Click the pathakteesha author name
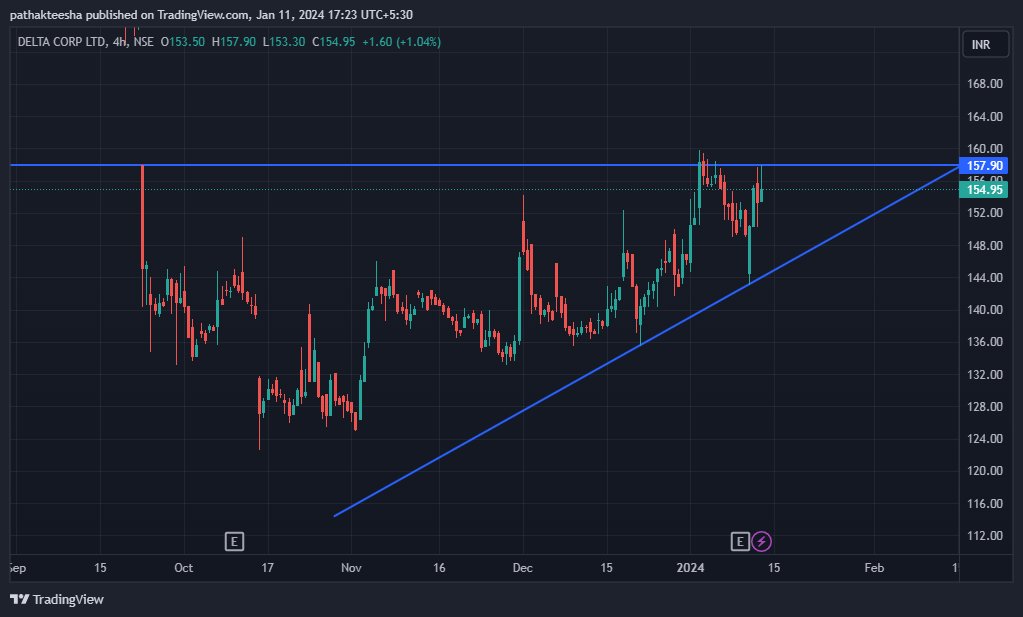 (46, 14)
